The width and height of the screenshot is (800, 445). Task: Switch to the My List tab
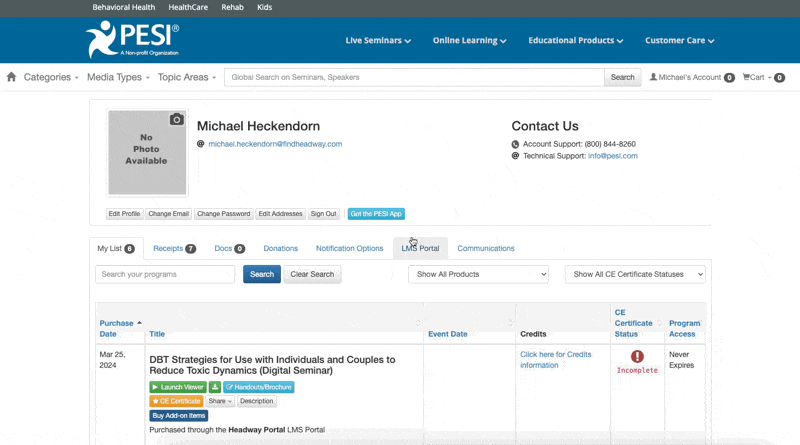pos(116,249)
